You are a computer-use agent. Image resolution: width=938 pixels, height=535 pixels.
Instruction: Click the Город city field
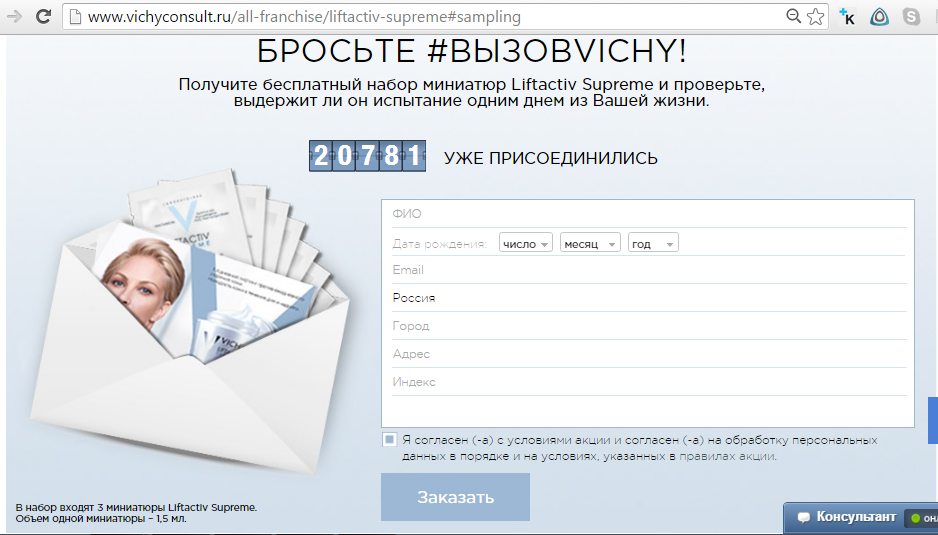pyautogui.click(x=649, y=326)
